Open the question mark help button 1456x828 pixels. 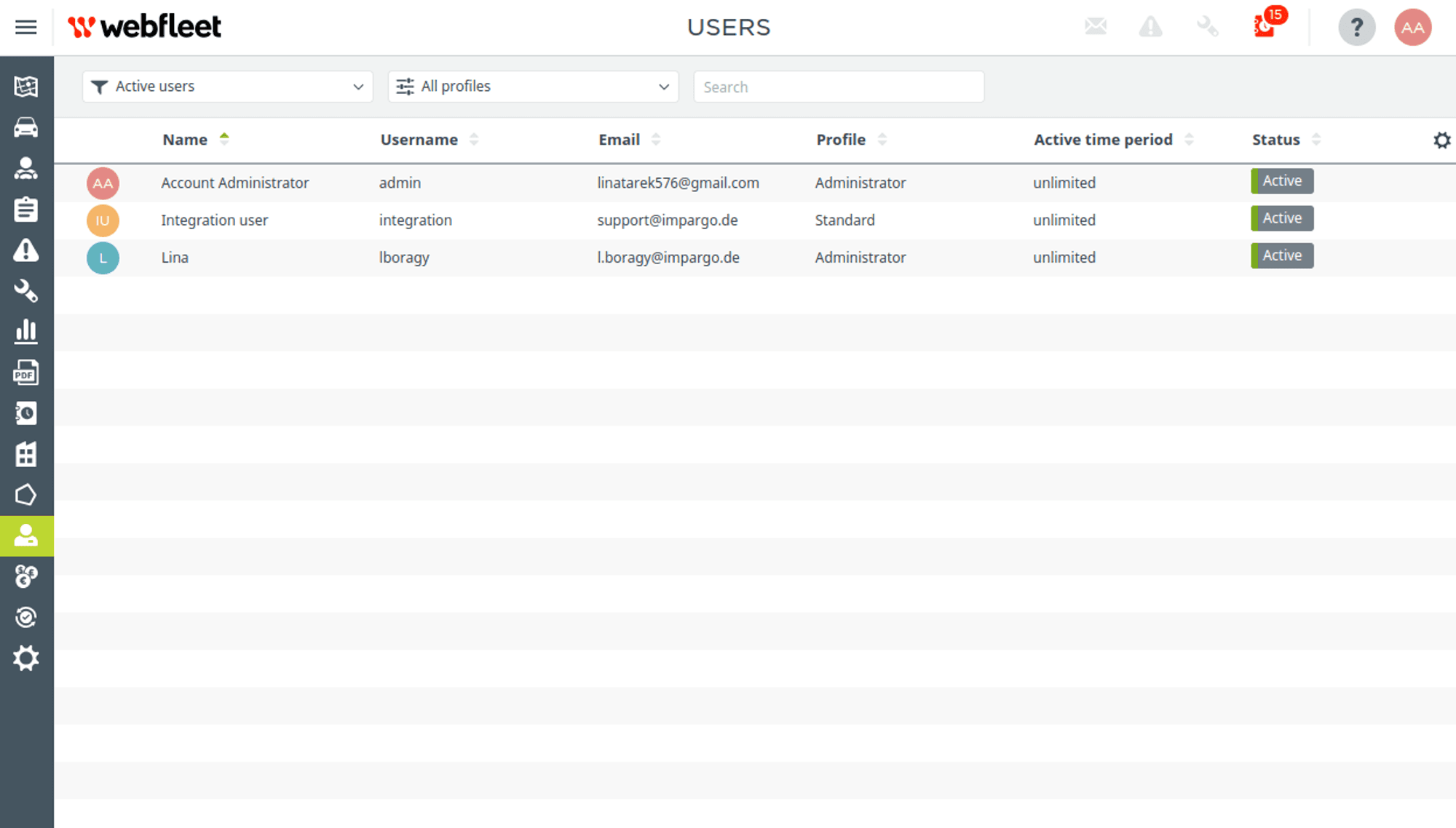(1356, 28)
